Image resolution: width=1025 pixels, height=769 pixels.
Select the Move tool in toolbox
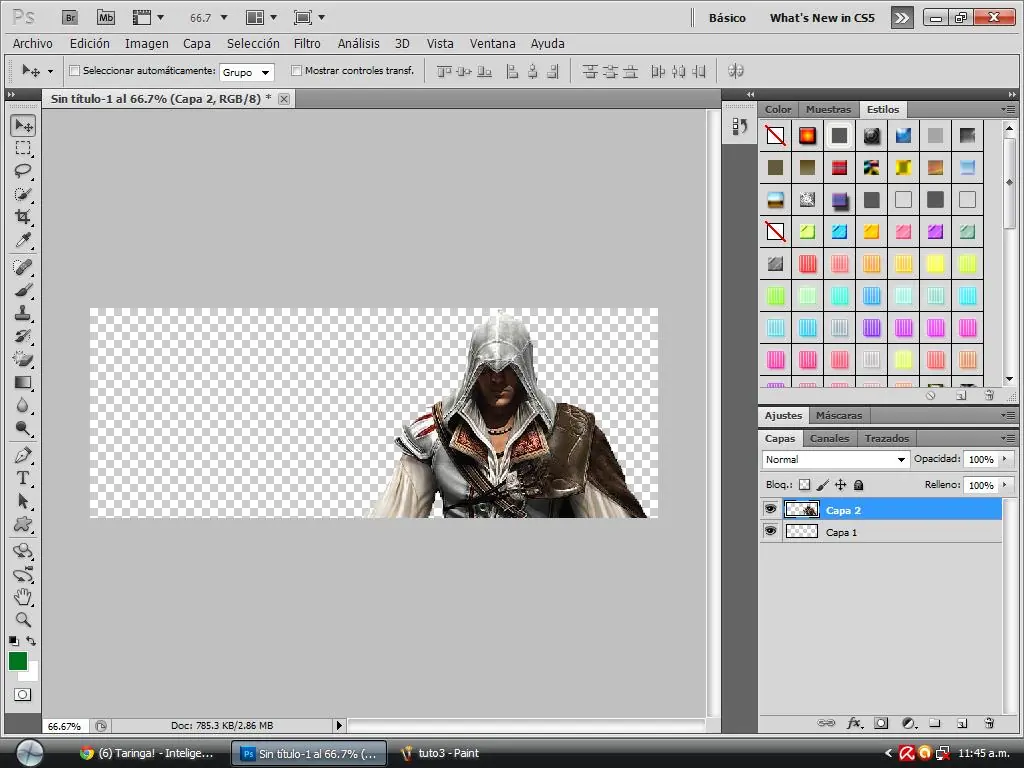pos(24,126)
